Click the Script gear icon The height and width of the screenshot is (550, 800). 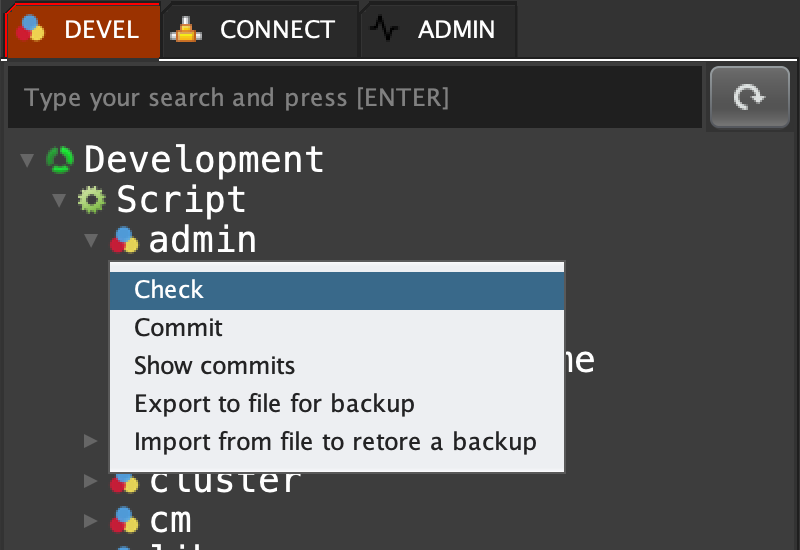pos(92,200)
